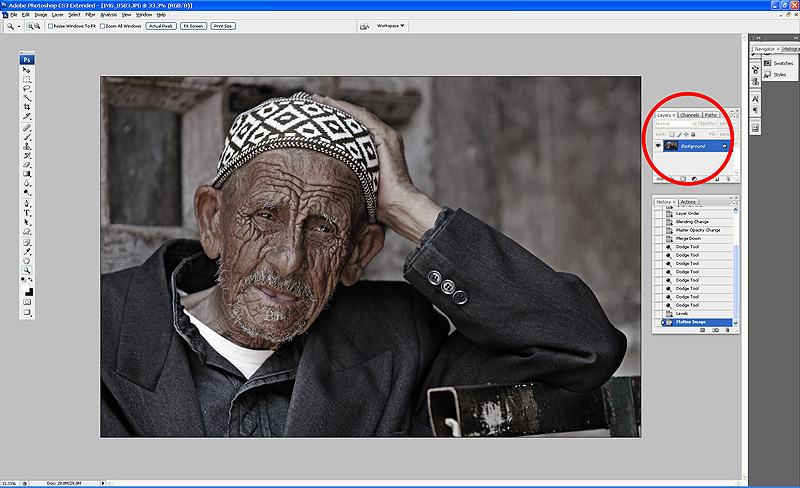Click the trash icon in Layers panel
800x488 pixels.
coord(729,178)
